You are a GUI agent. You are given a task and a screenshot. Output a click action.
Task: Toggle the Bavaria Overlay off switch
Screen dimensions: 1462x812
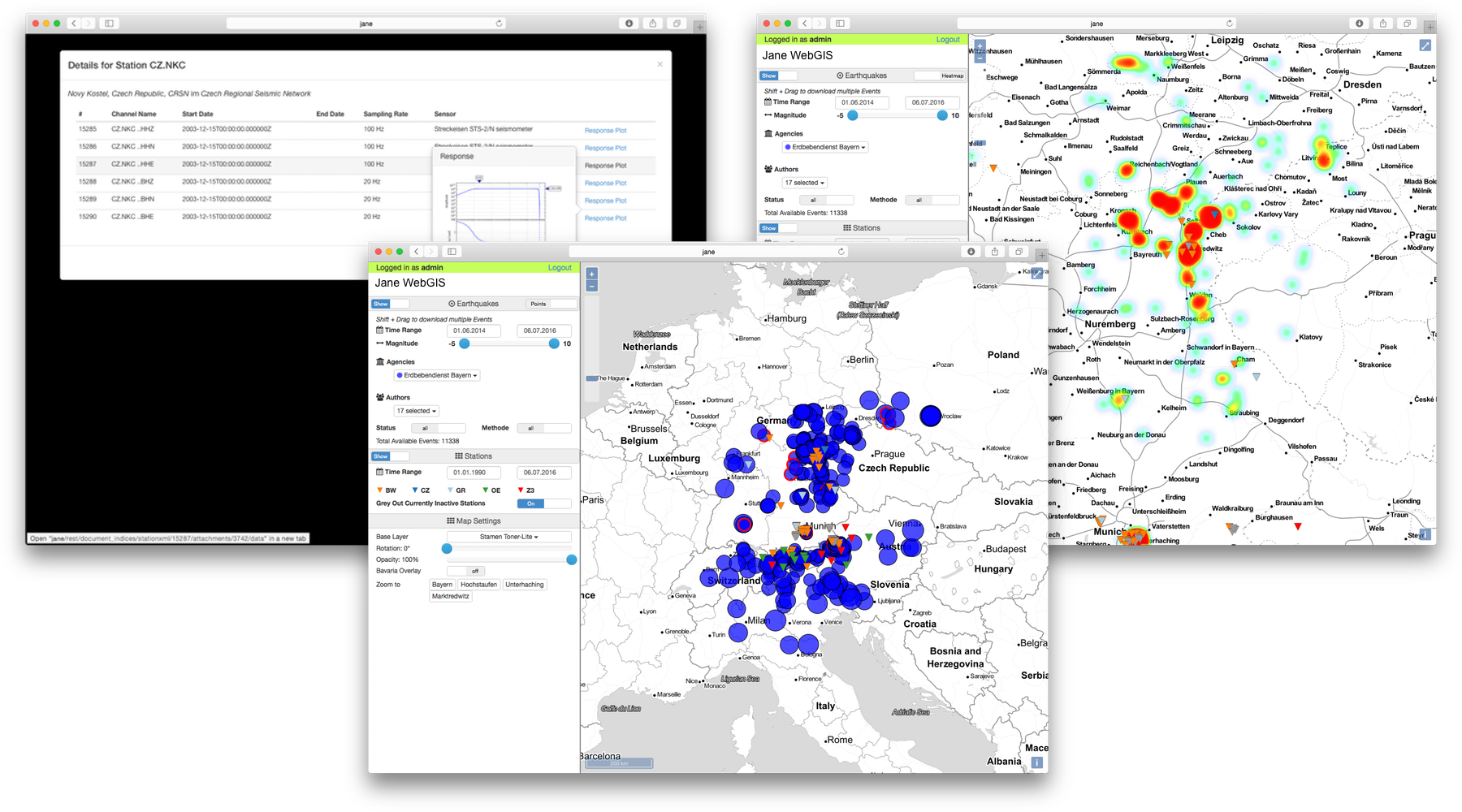[466, 571]
